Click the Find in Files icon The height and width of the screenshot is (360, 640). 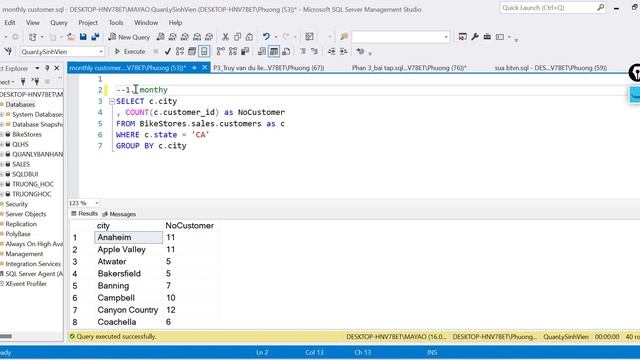click(344, 37)
